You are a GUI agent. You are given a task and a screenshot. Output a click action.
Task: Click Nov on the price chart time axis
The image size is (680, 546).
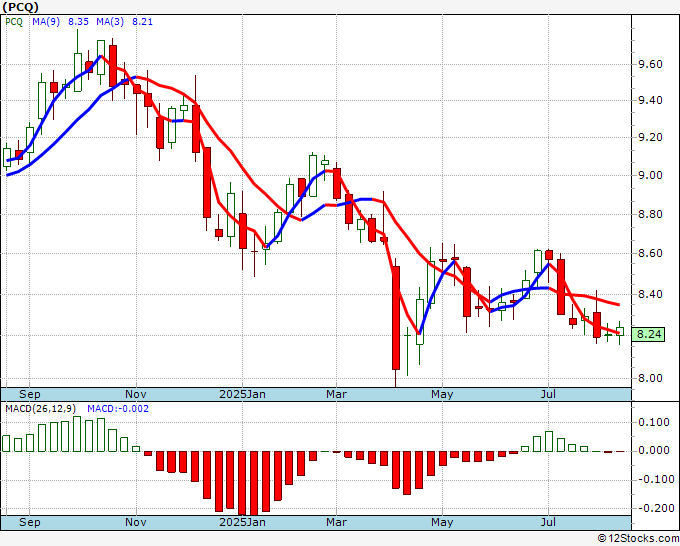[136, 394]
